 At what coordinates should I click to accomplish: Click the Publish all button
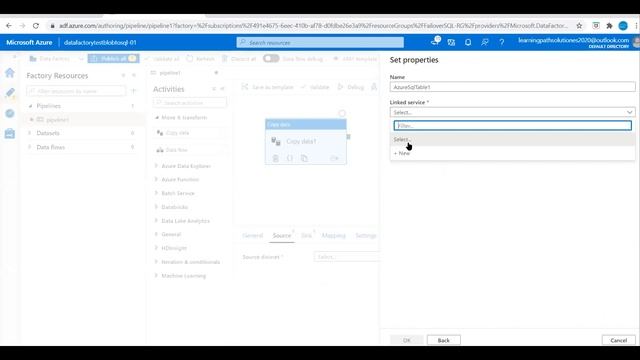(x=113, y=59)
